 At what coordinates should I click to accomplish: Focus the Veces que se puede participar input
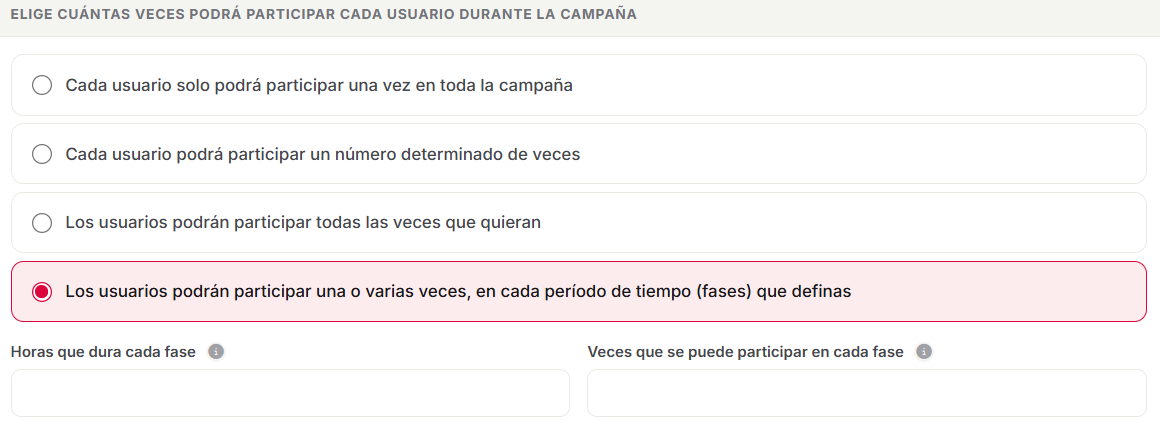pyautogui.click(x=866, y=393)
